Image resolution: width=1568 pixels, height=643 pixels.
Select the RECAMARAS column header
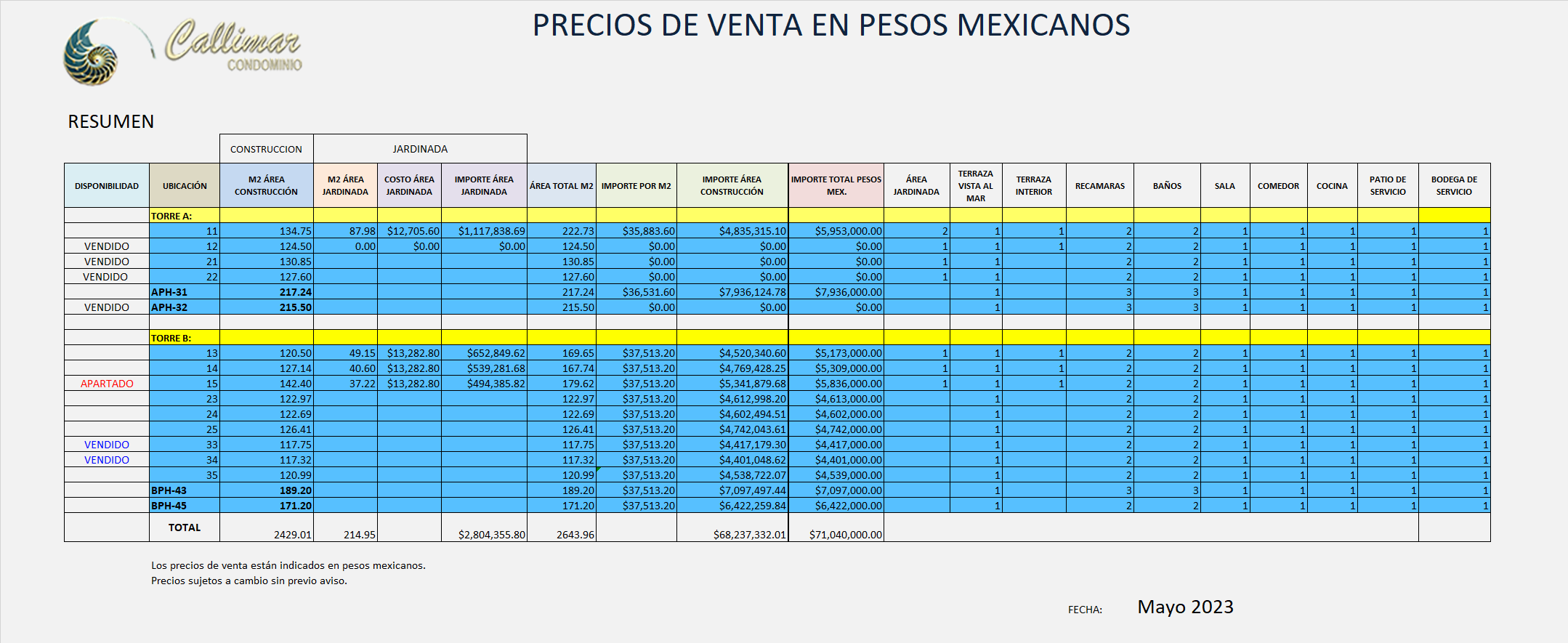click(x=1099, y=186)
